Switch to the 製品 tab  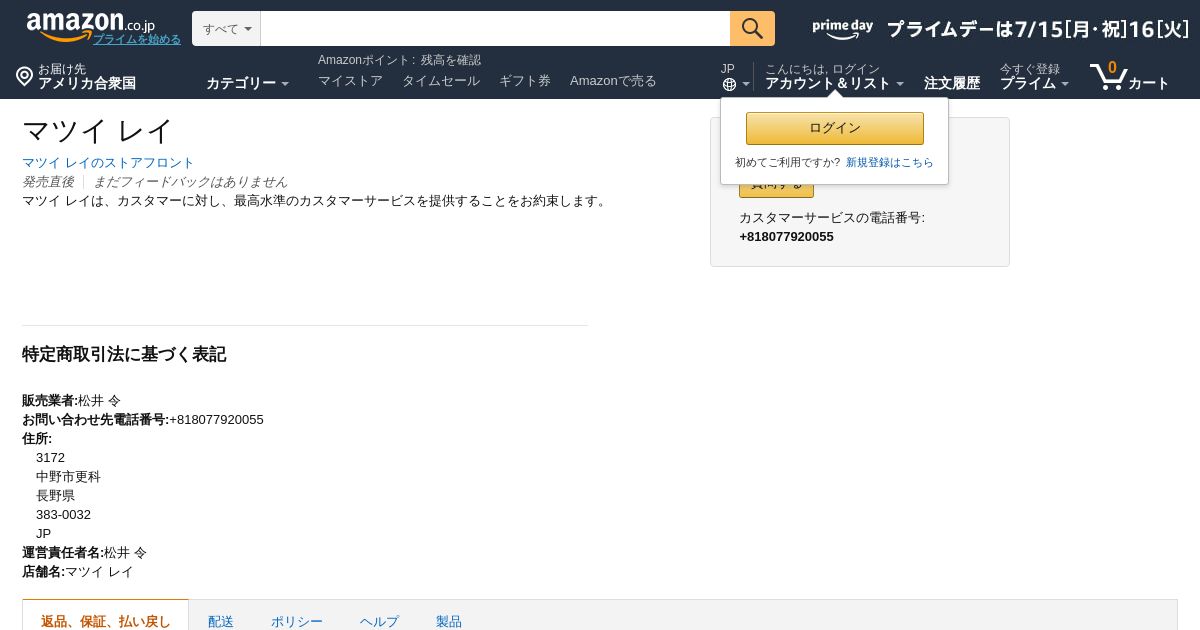449,621
